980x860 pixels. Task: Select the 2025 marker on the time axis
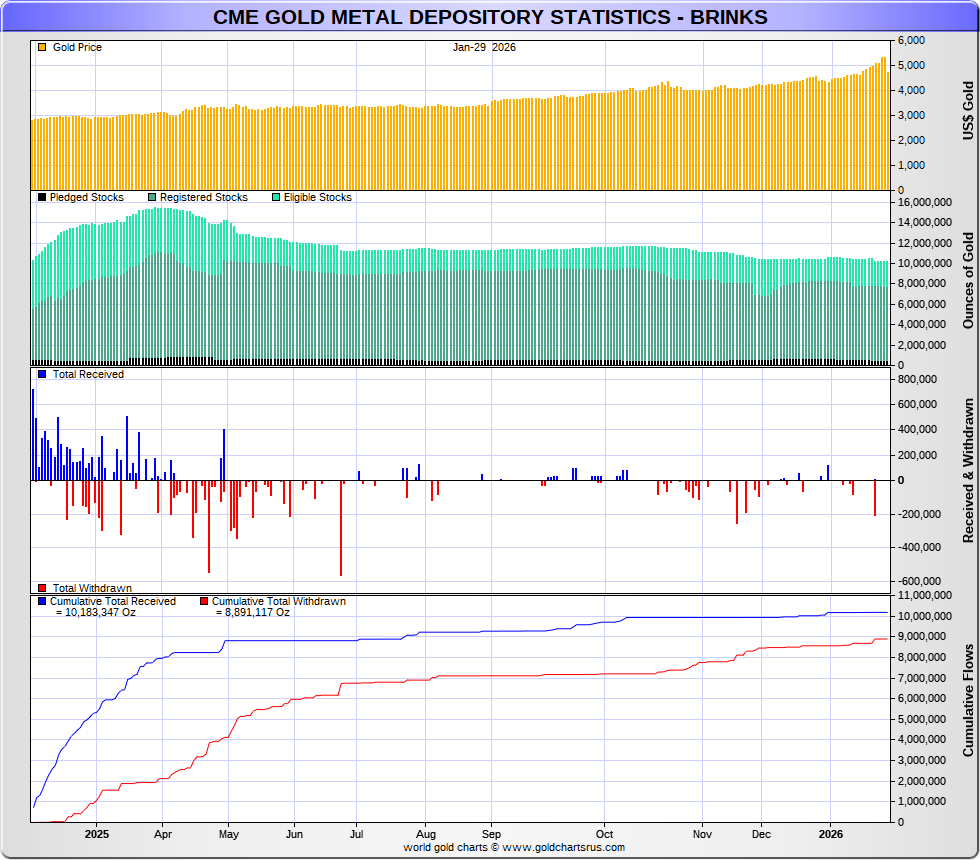[x=97, y=833]
